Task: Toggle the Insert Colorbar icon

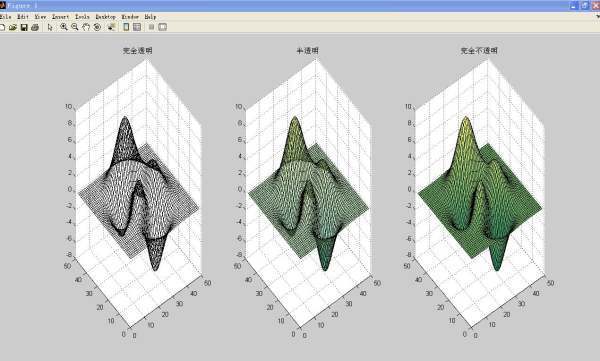Action: click(x=126, y=27)
